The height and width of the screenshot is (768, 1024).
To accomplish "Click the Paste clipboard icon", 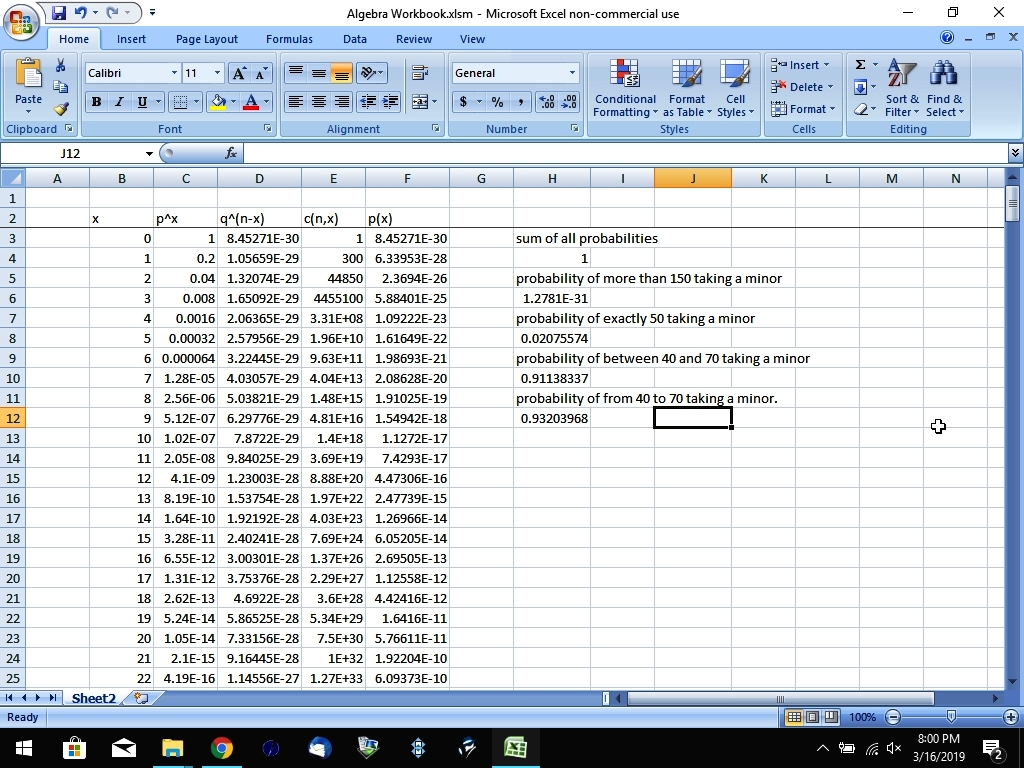I will pyautogui.click(x=28, y=74).
